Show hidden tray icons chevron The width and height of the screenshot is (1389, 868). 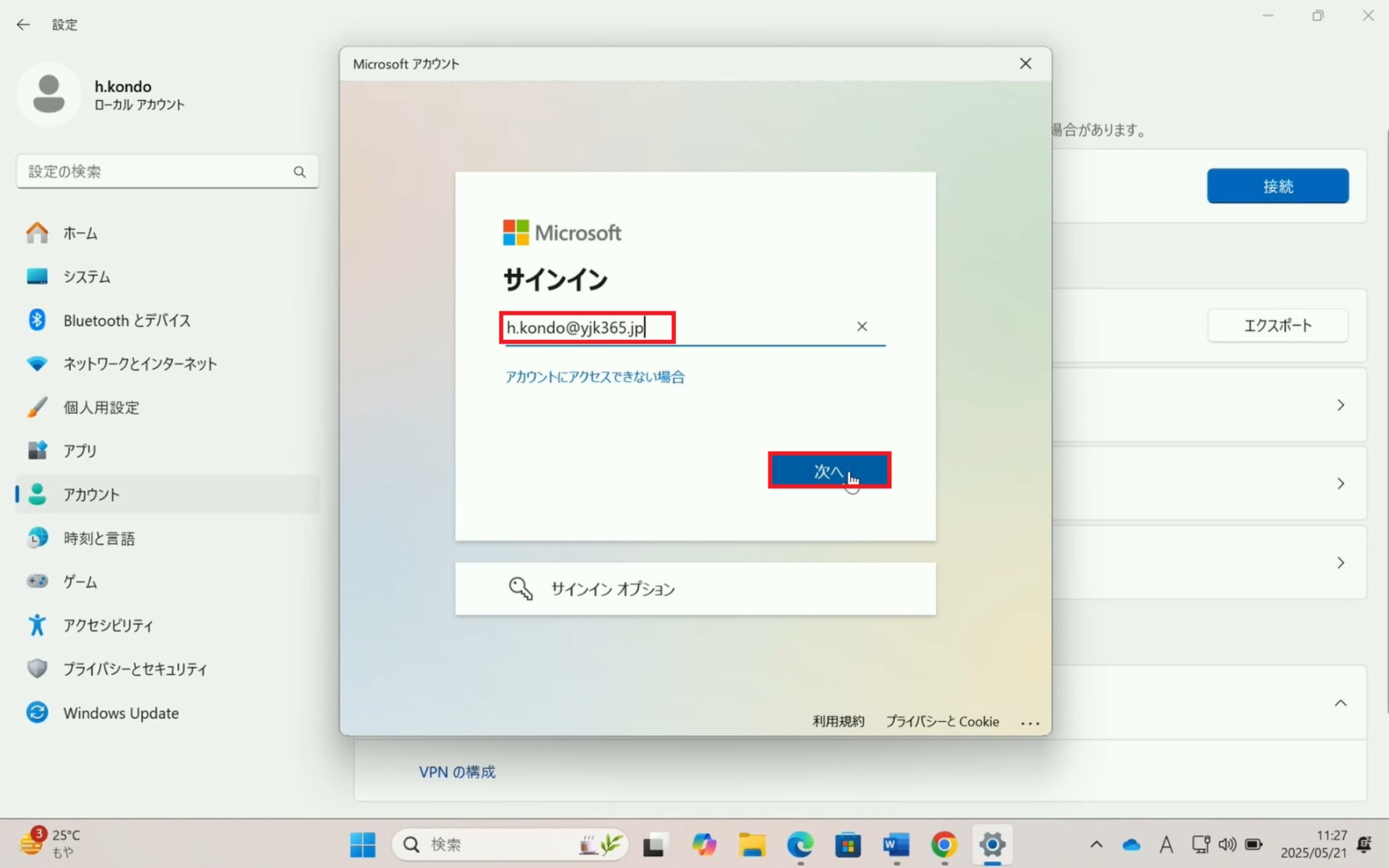coord(1097,844)
